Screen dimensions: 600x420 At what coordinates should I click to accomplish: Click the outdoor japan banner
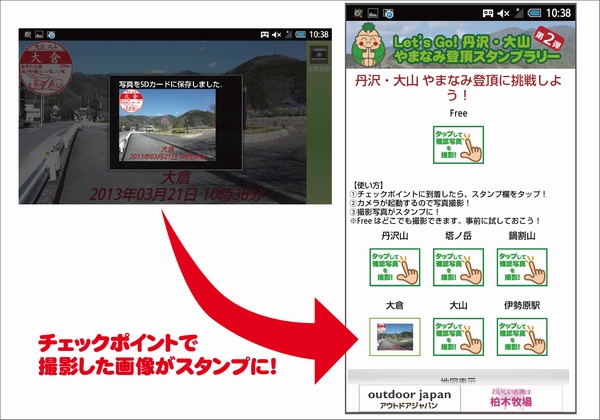pyautogui.click(x=412, y=398)
